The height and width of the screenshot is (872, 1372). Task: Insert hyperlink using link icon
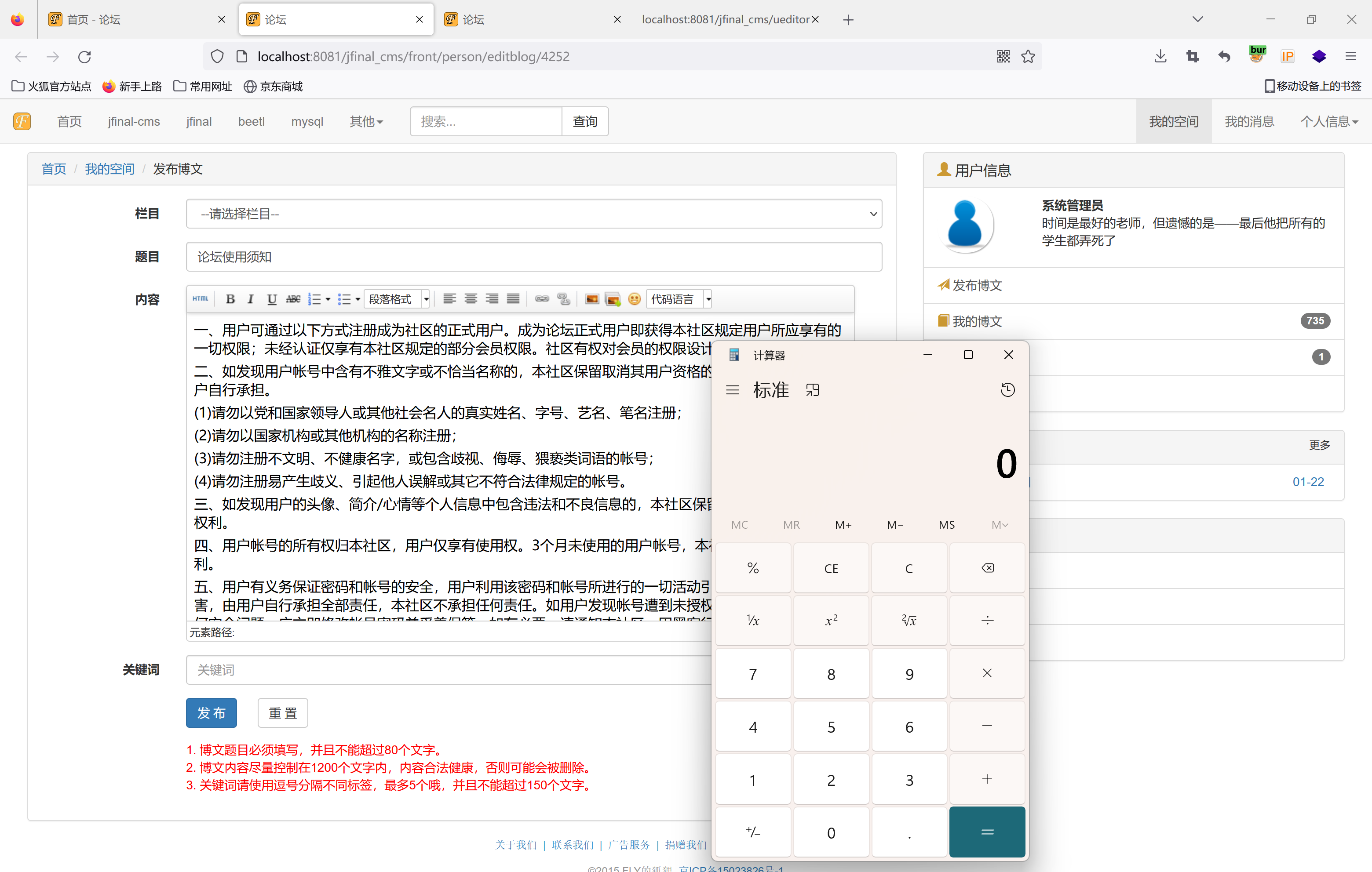click(x=542, y=299)
